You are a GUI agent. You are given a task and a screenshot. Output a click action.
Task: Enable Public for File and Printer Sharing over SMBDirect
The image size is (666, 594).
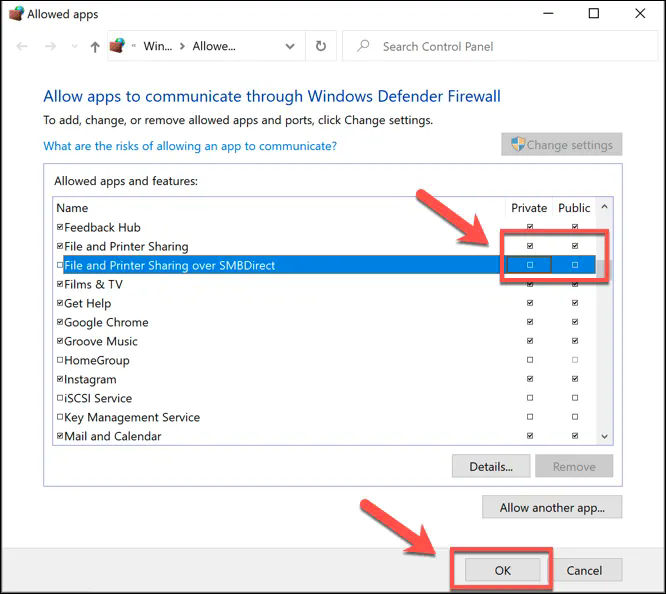coord(574,265)
